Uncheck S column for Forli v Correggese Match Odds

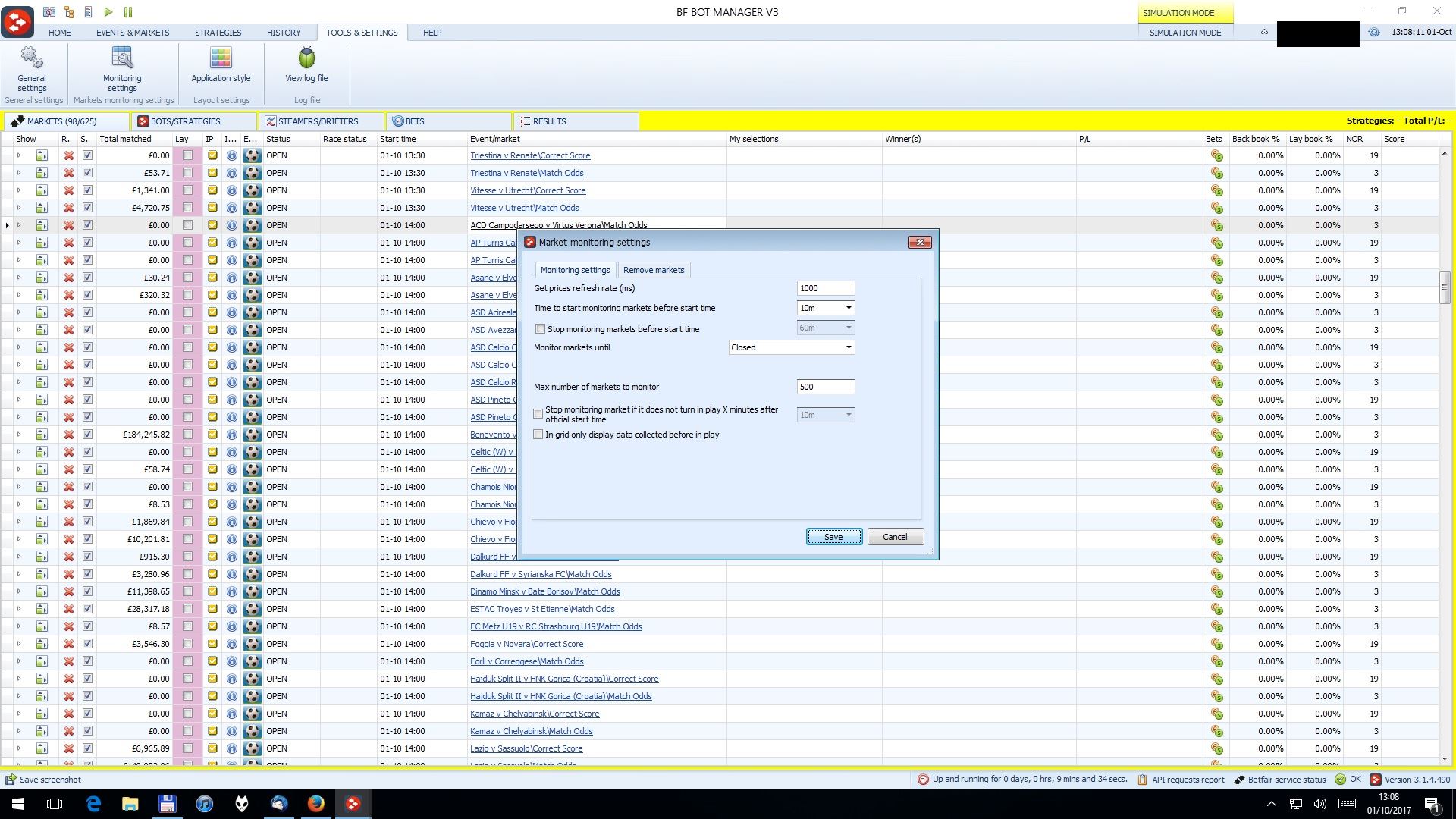coord(87,661)
